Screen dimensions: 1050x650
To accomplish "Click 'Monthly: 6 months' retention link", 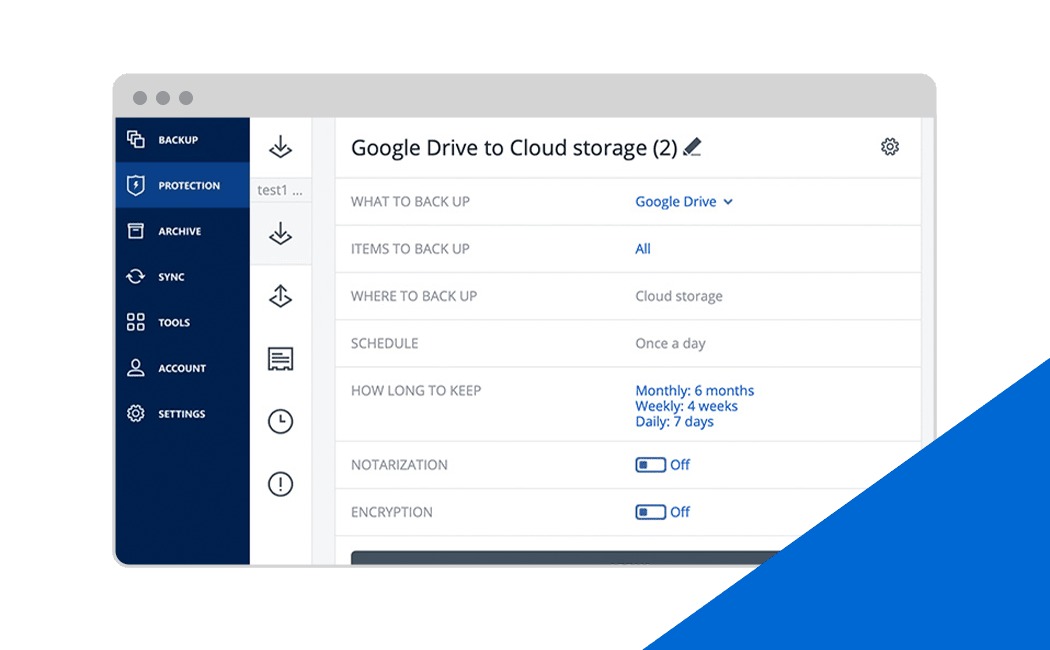I will (x=694, y=390).
